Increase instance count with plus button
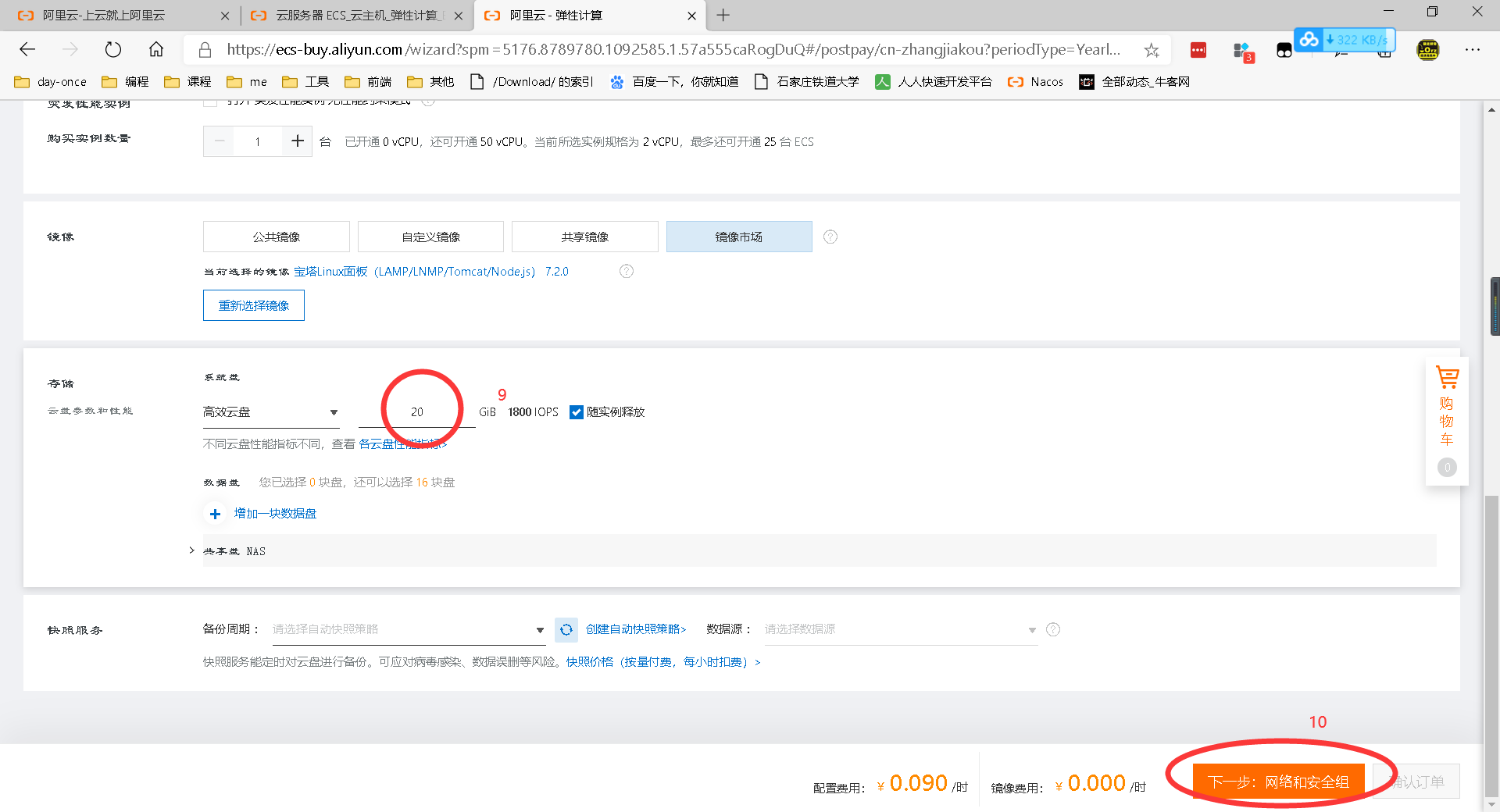This screenshot has height=812, width=1500. tap(297, 141)
